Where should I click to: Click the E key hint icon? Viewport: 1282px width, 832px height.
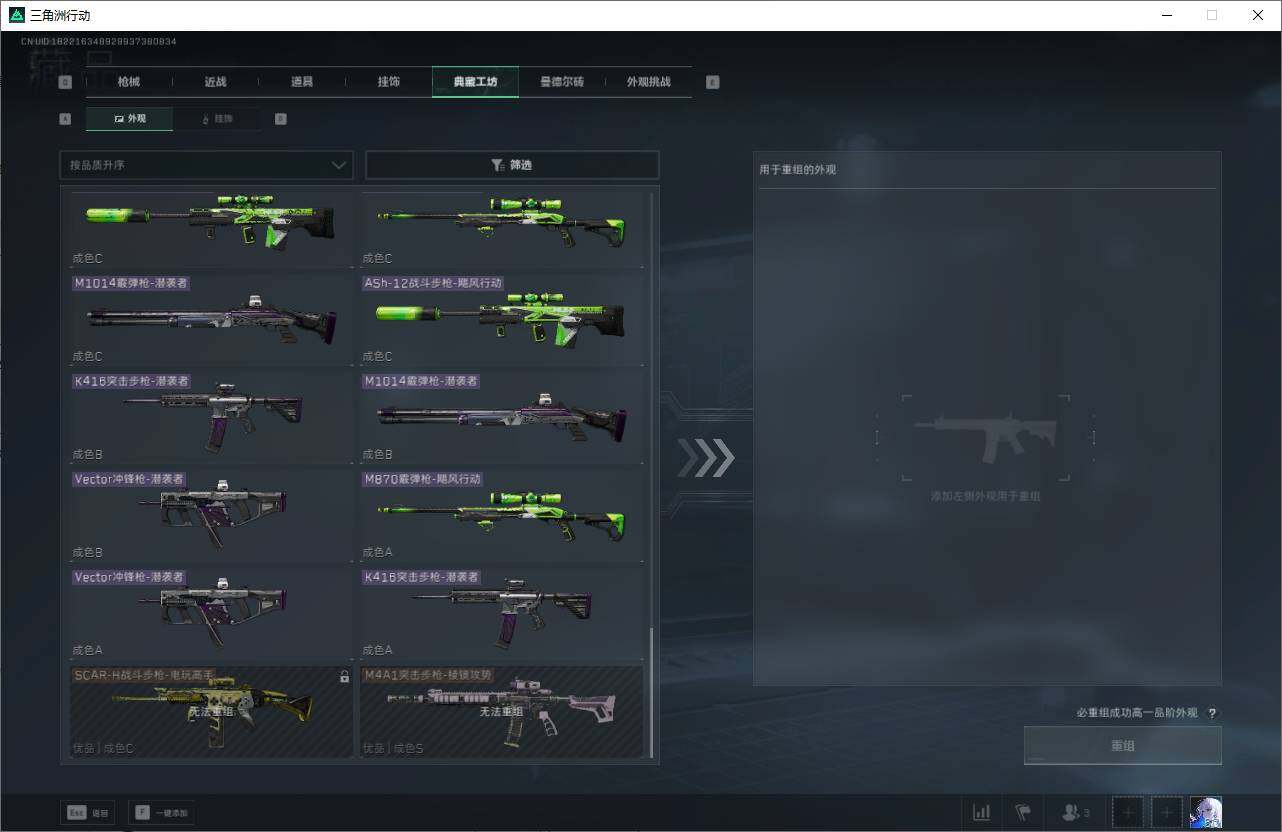(x=713, y=82)
